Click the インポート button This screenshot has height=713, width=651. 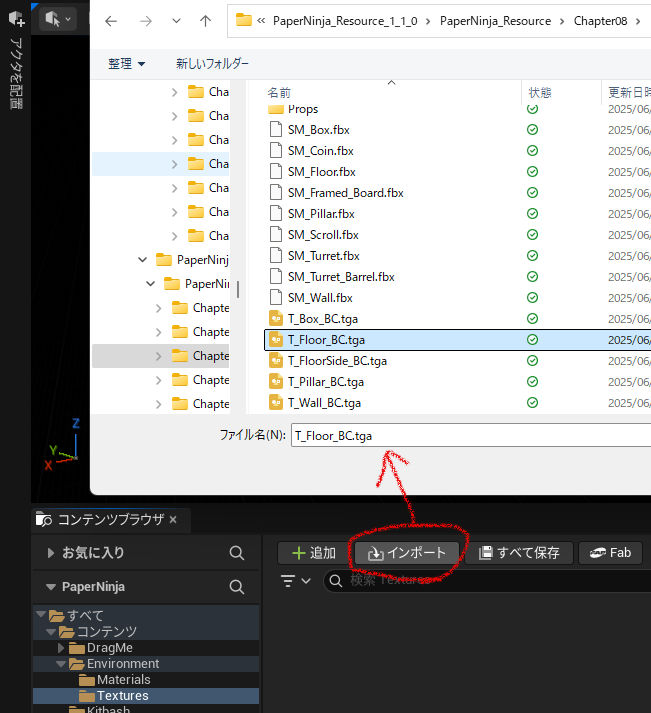(x=407, y=553)
